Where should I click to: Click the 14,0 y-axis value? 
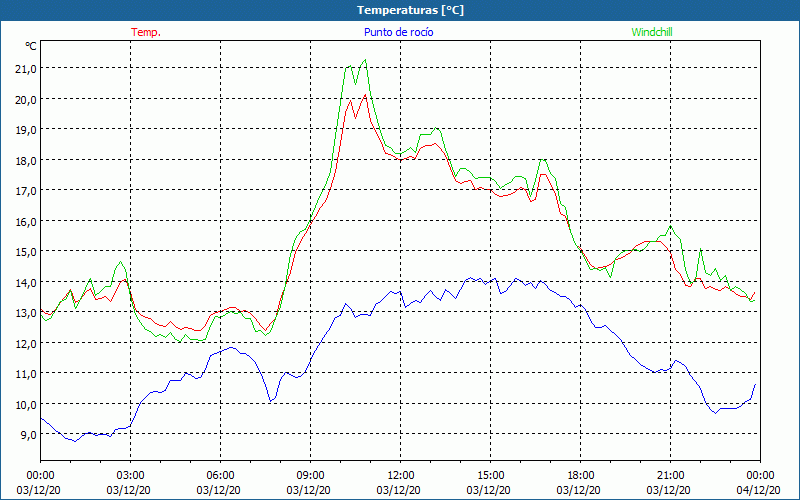point(26,282)
